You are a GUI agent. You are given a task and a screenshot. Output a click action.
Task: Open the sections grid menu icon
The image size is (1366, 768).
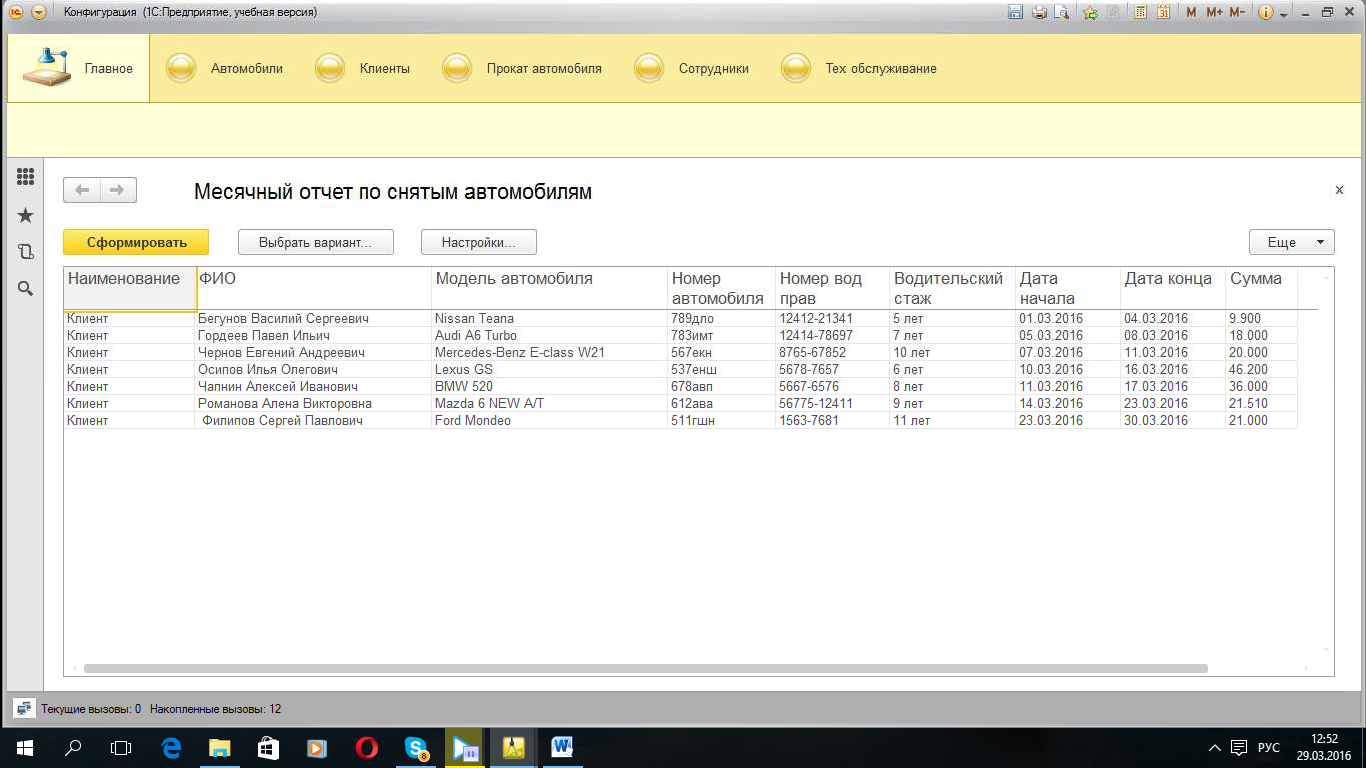point(26,177)
